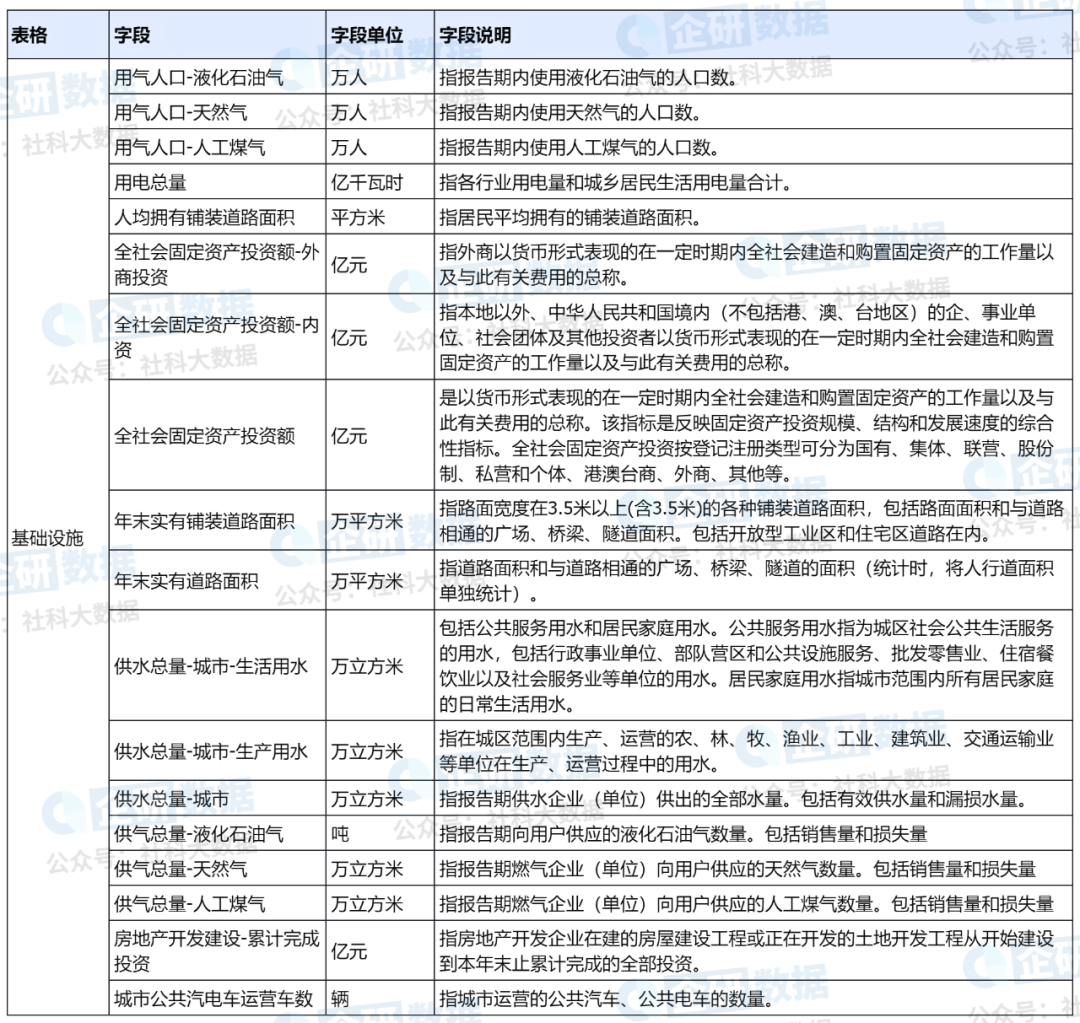Click the 供气总量-天然气 field cell
The image size is (1080, 1023).
coord(217,868)
